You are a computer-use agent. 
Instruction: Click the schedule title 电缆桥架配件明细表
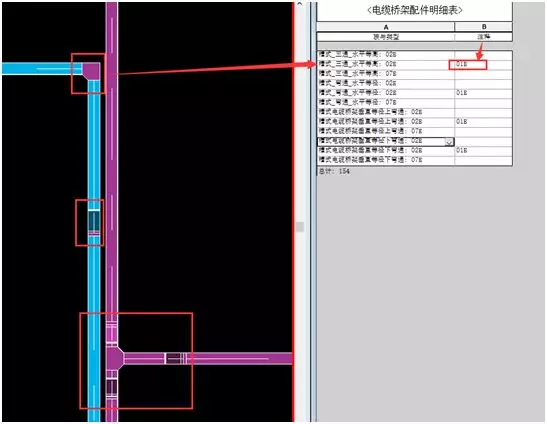point(414,10)
